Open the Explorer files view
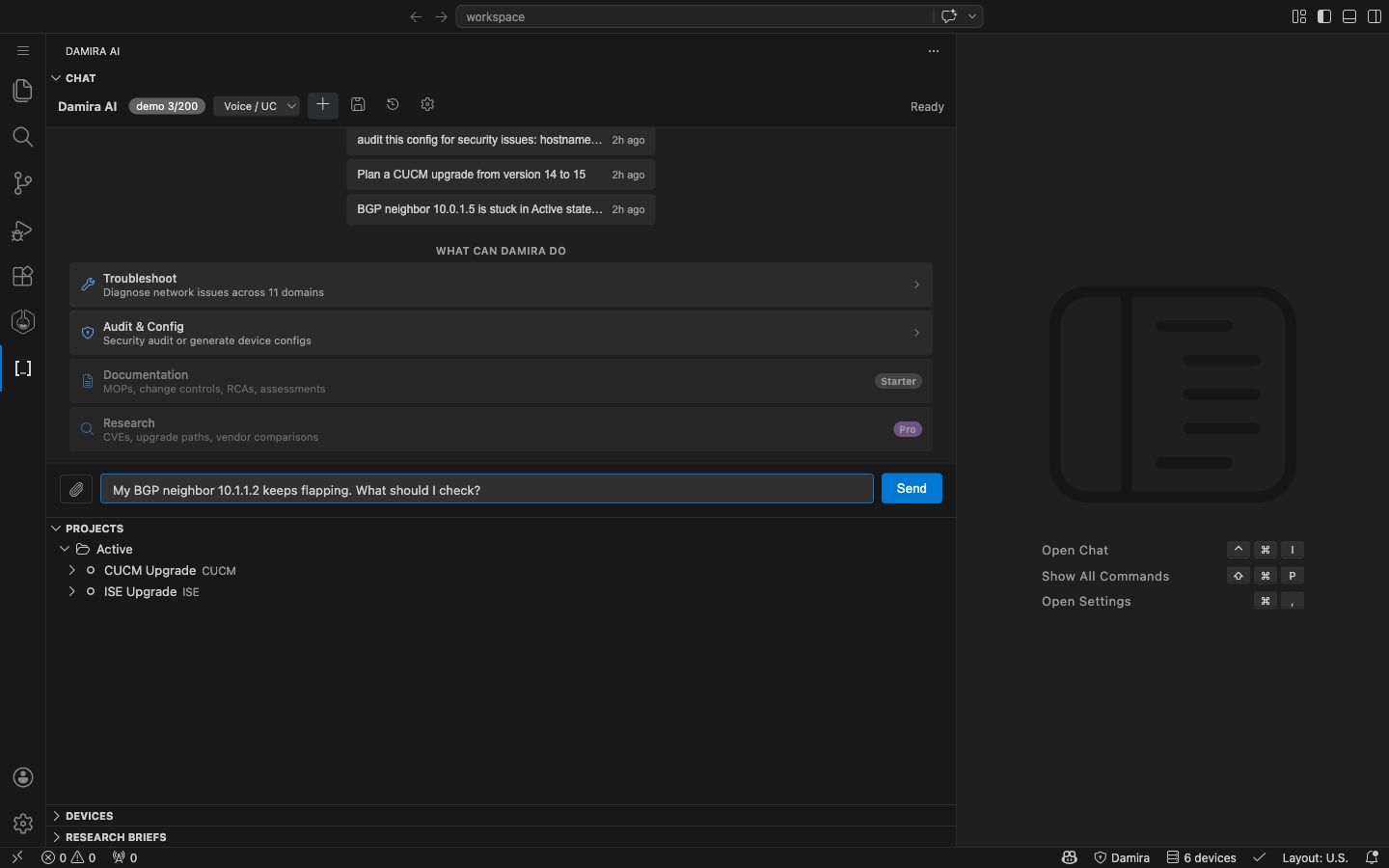The height and width of the screenshot is (868, 1389). [23, 91]
